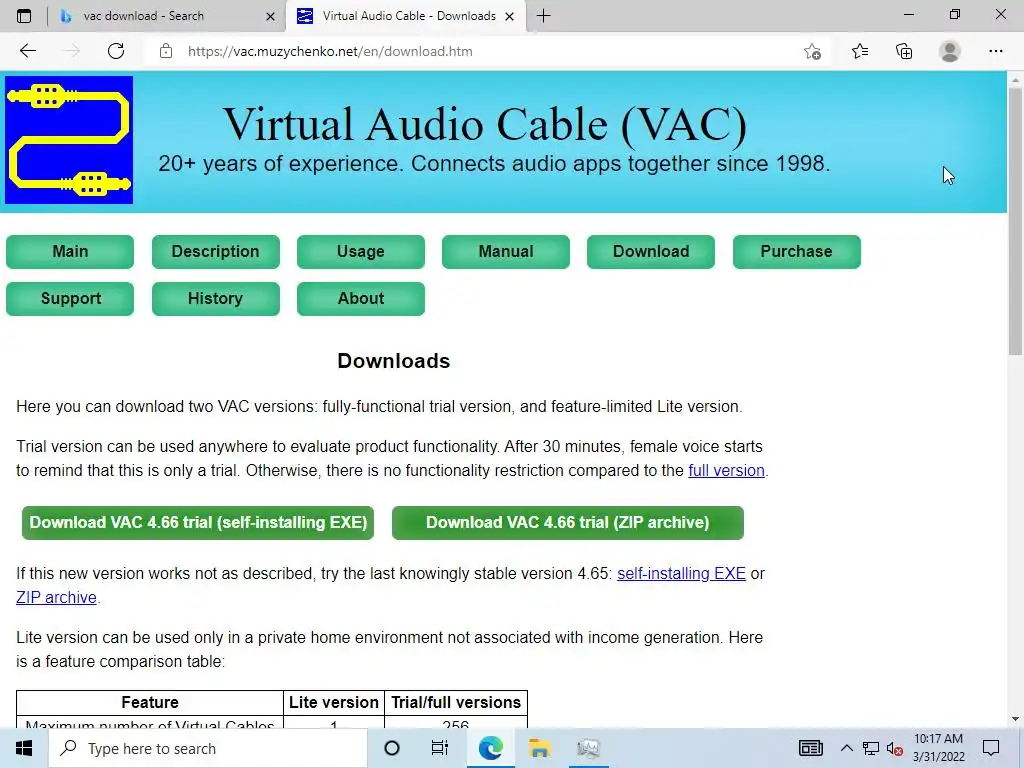Follow the full version link
This screenshot has width=1024, height=768.
(x=726, y=470)
